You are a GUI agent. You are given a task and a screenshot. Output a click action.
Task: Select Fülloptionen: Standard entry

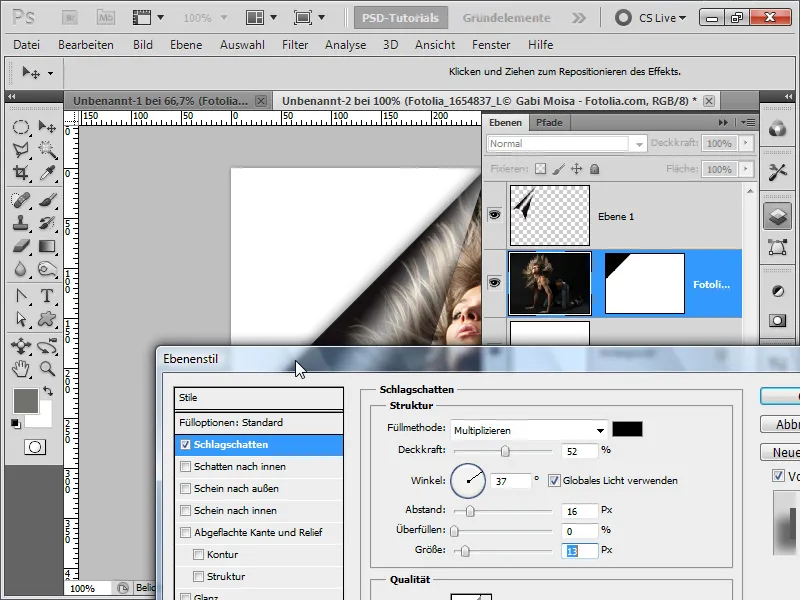258,422
